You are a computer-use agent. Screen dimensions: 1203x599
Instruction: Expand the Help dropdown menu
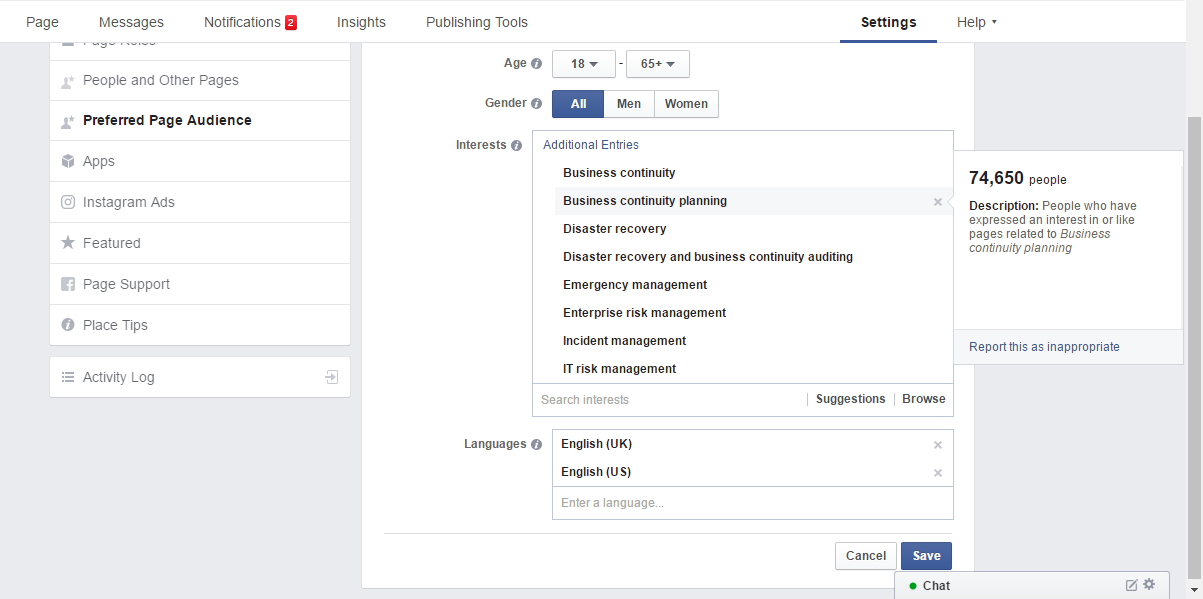pos(975,21)
